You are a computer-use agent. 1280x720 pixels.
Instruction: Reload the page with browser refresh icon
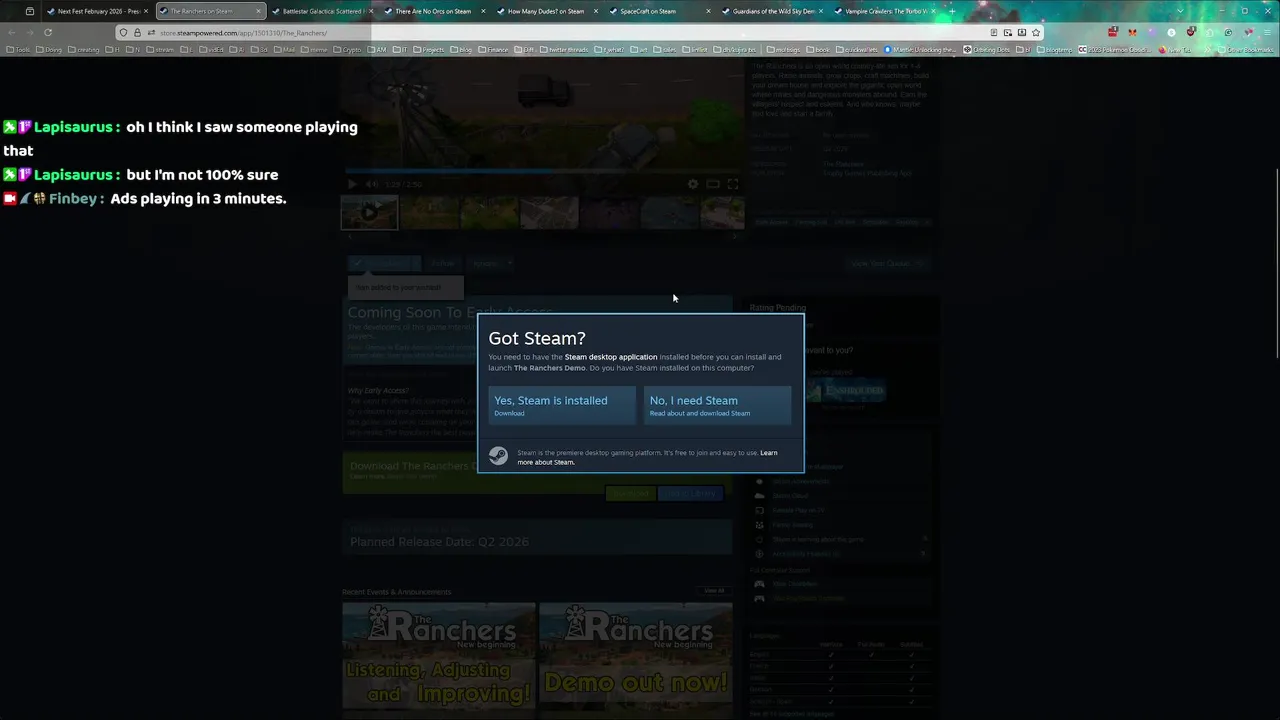pos(47,32)
